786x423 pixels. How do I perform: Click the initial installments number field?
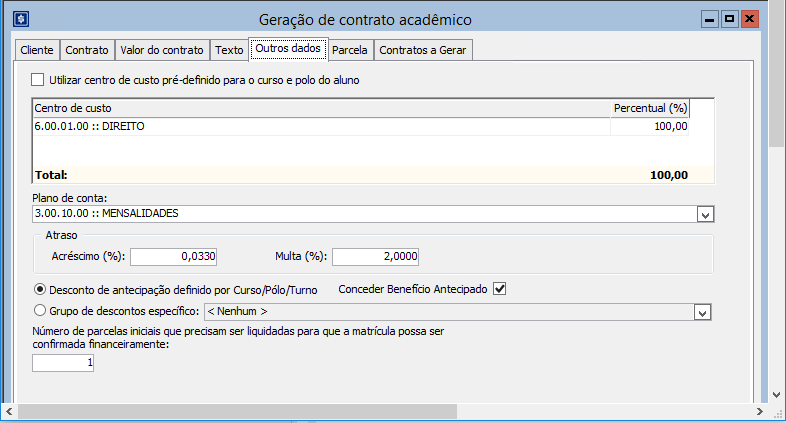[64, 364]
